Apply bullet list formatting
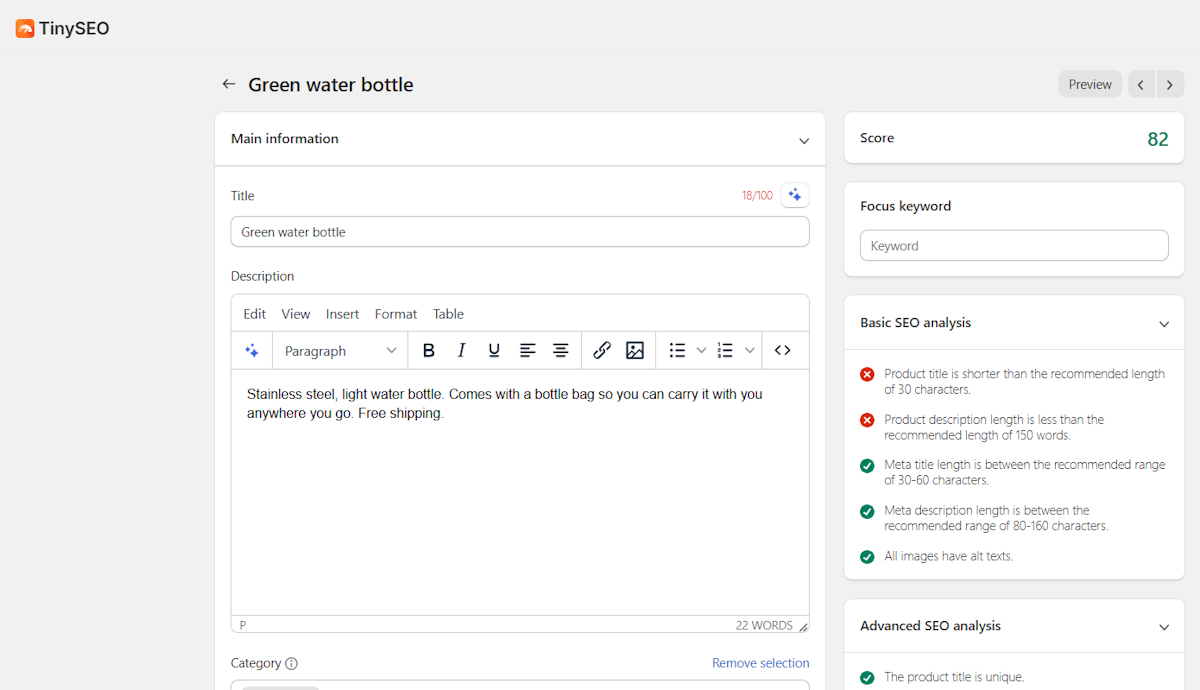The image size is (1200, 690). point(677,351)
